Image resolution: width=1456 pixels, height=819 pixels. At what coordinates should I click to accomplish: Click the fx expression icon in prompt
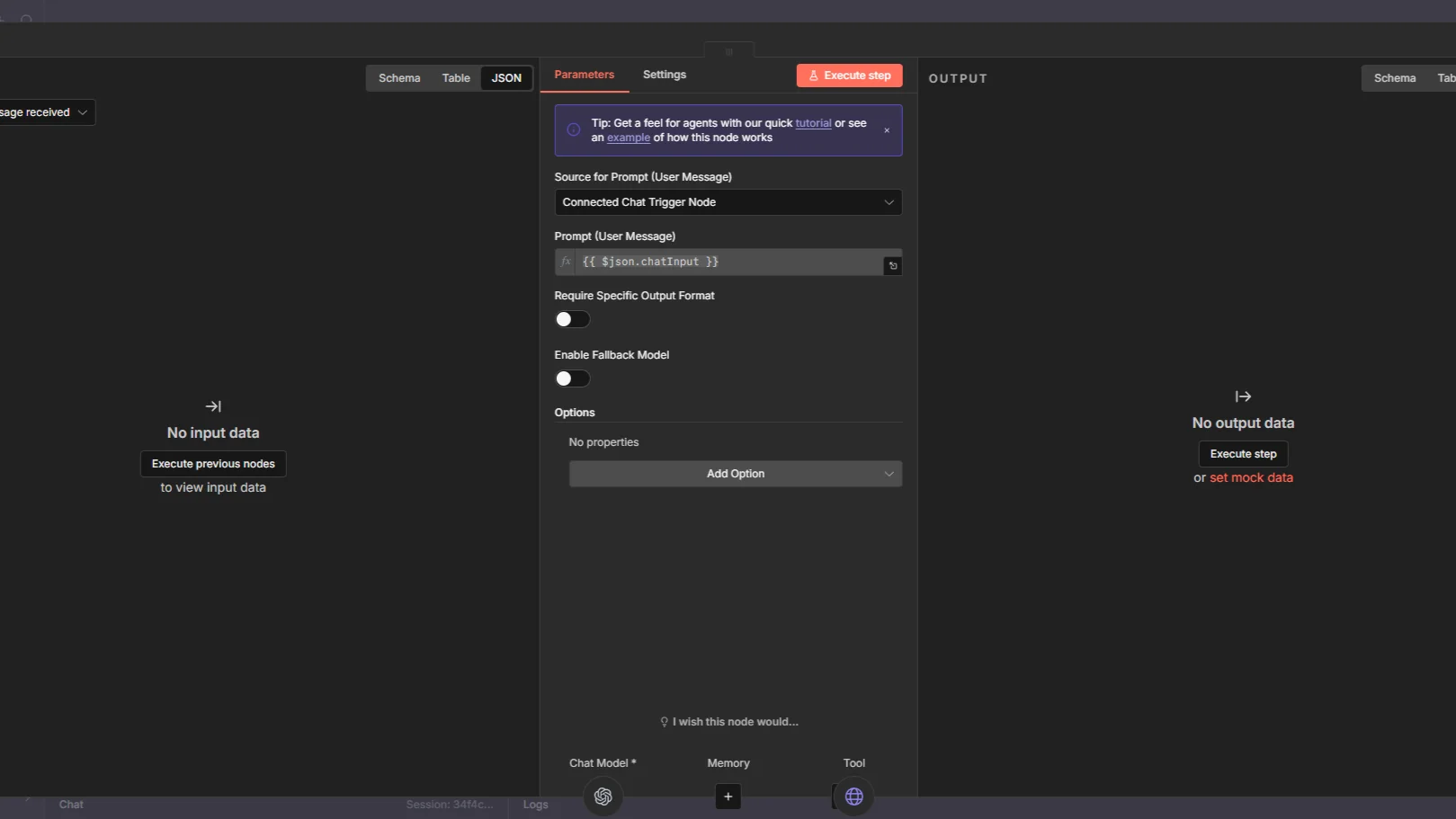[566, 262]
